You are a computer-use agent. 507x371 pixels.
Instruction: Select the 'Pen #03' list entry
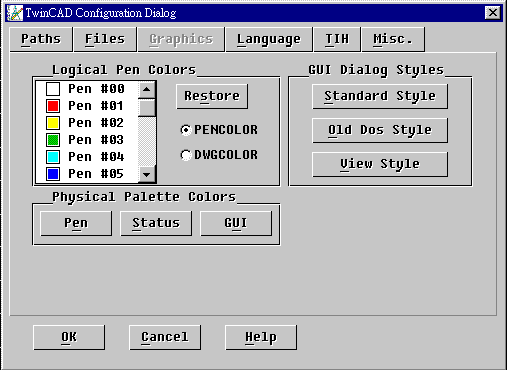tap(87, 140)
